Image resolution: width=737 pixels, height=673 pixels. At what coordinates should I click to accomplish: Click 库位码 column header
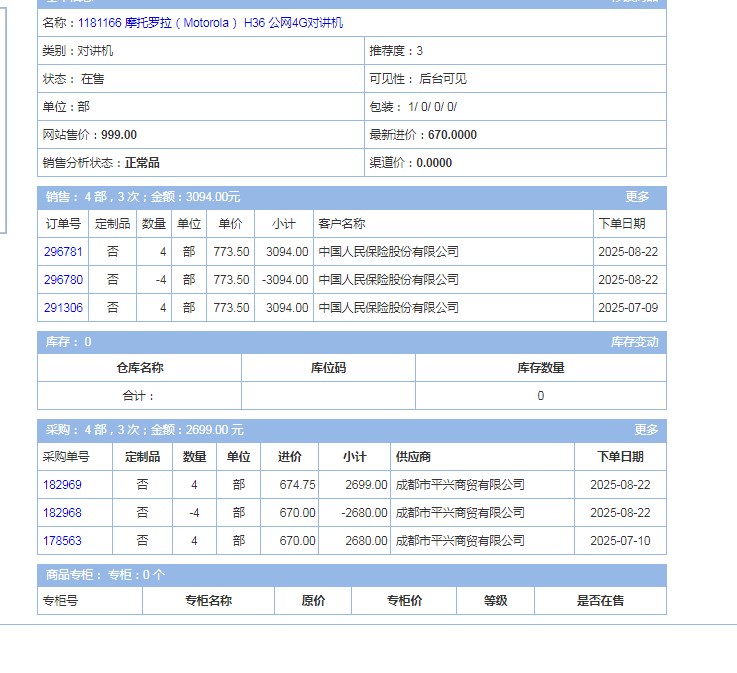click(x=328, y=368)
